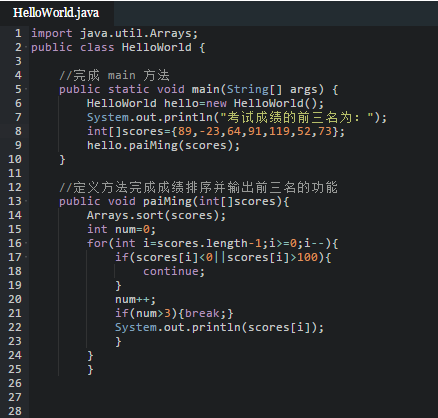
Task: Place cursor on 'import' keyword
Action: pos(52,34)
